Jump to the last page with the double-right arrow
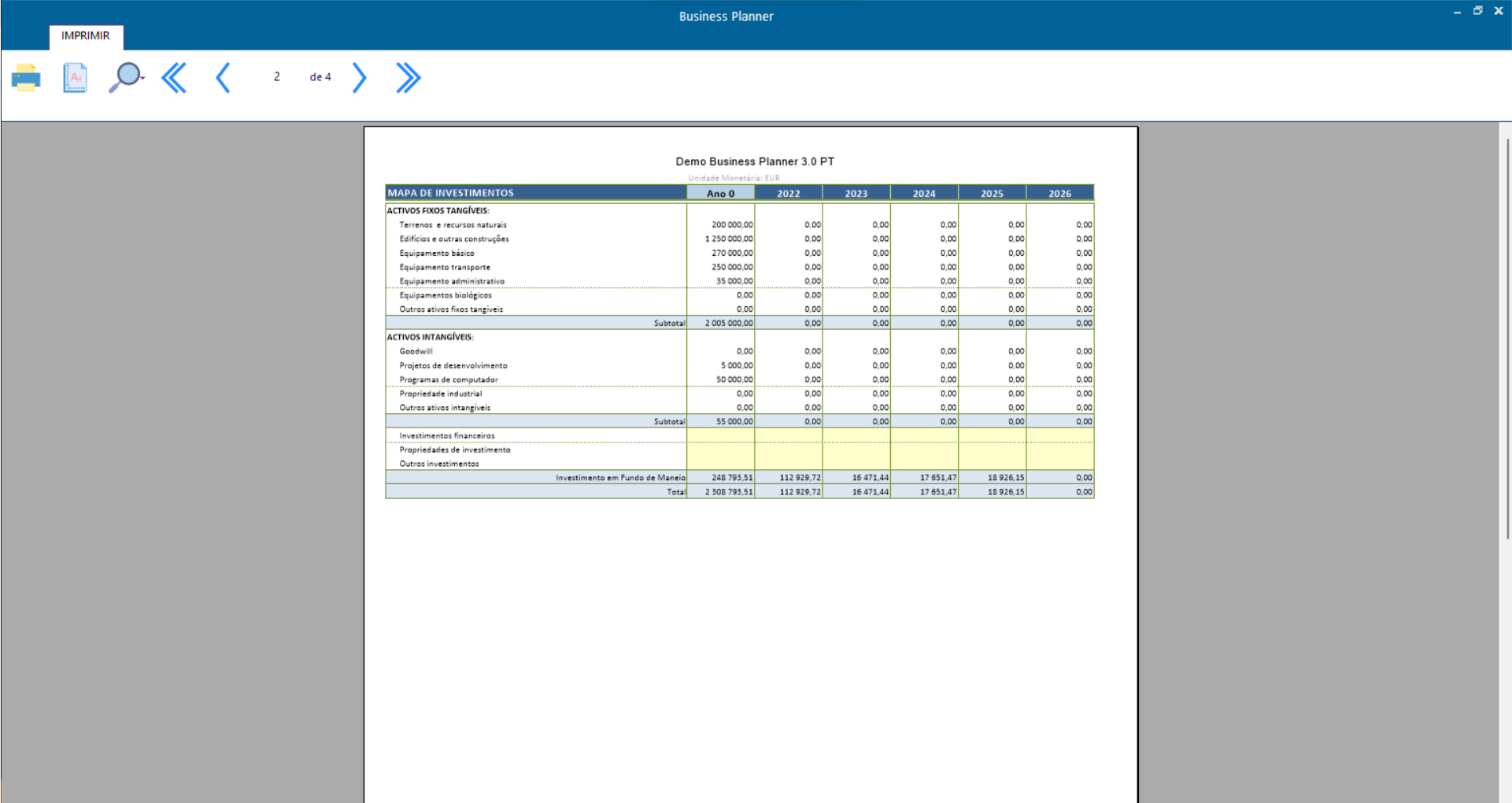This screenshot has width=1512, height=803. click(408, 77)
